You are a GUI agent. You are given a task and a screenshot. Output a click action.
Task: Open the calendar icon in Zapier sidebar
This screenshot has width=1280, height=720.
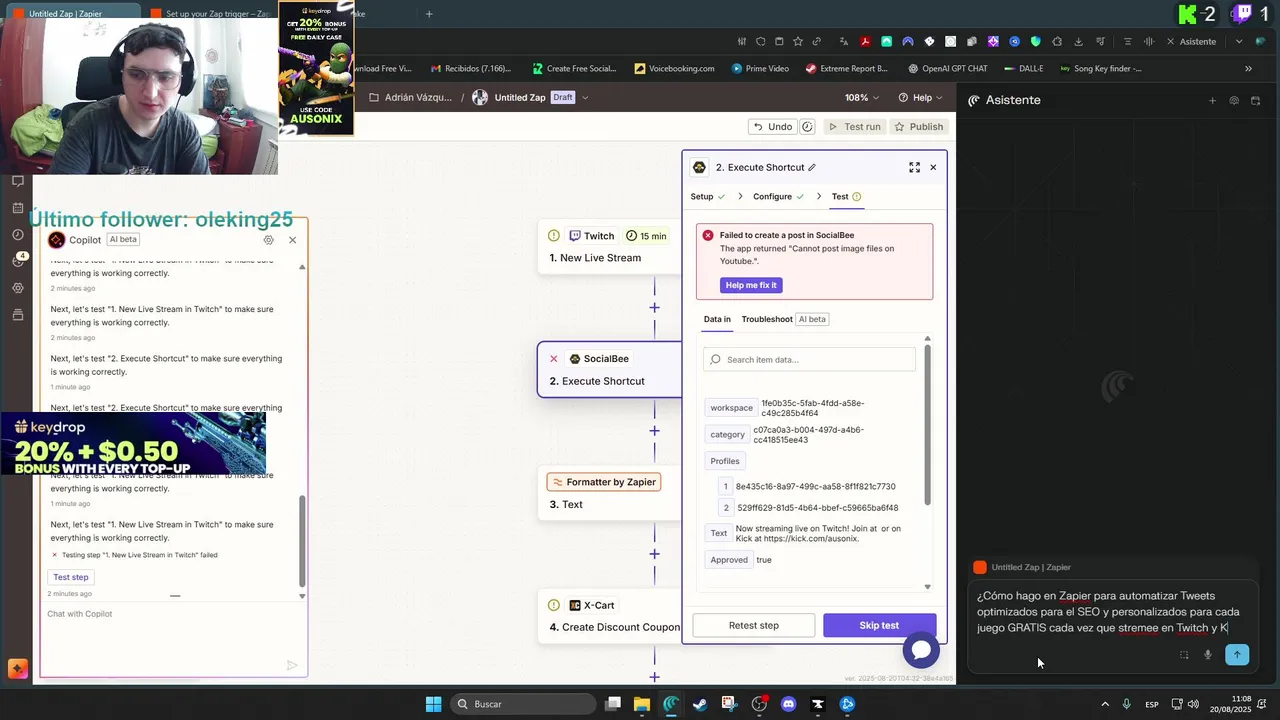17,208
